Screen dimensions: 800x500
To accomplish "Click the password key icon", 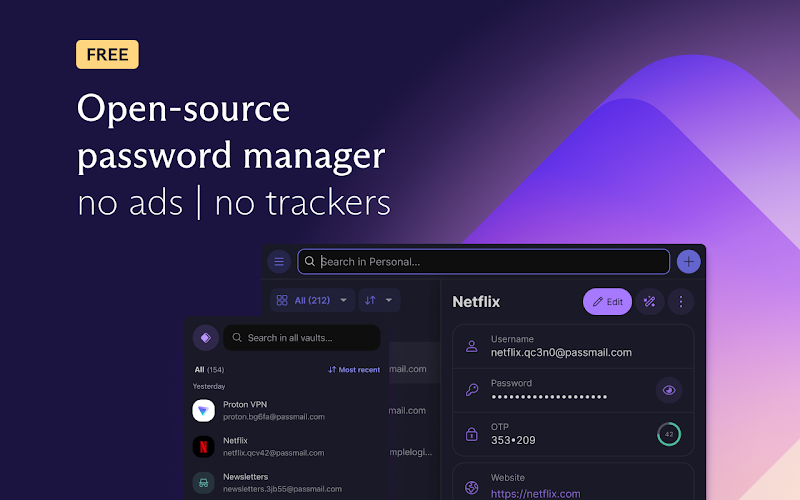I will coord(471,390).
